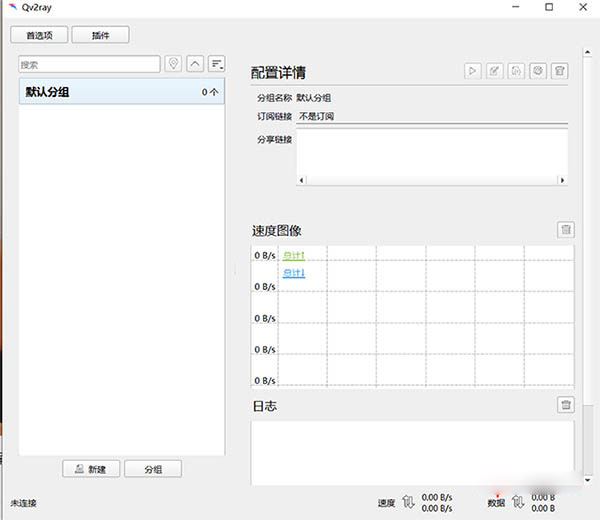This screenshot has height=520, width=600.
Task: Click the 新建 new connection button
Action: 91,469
